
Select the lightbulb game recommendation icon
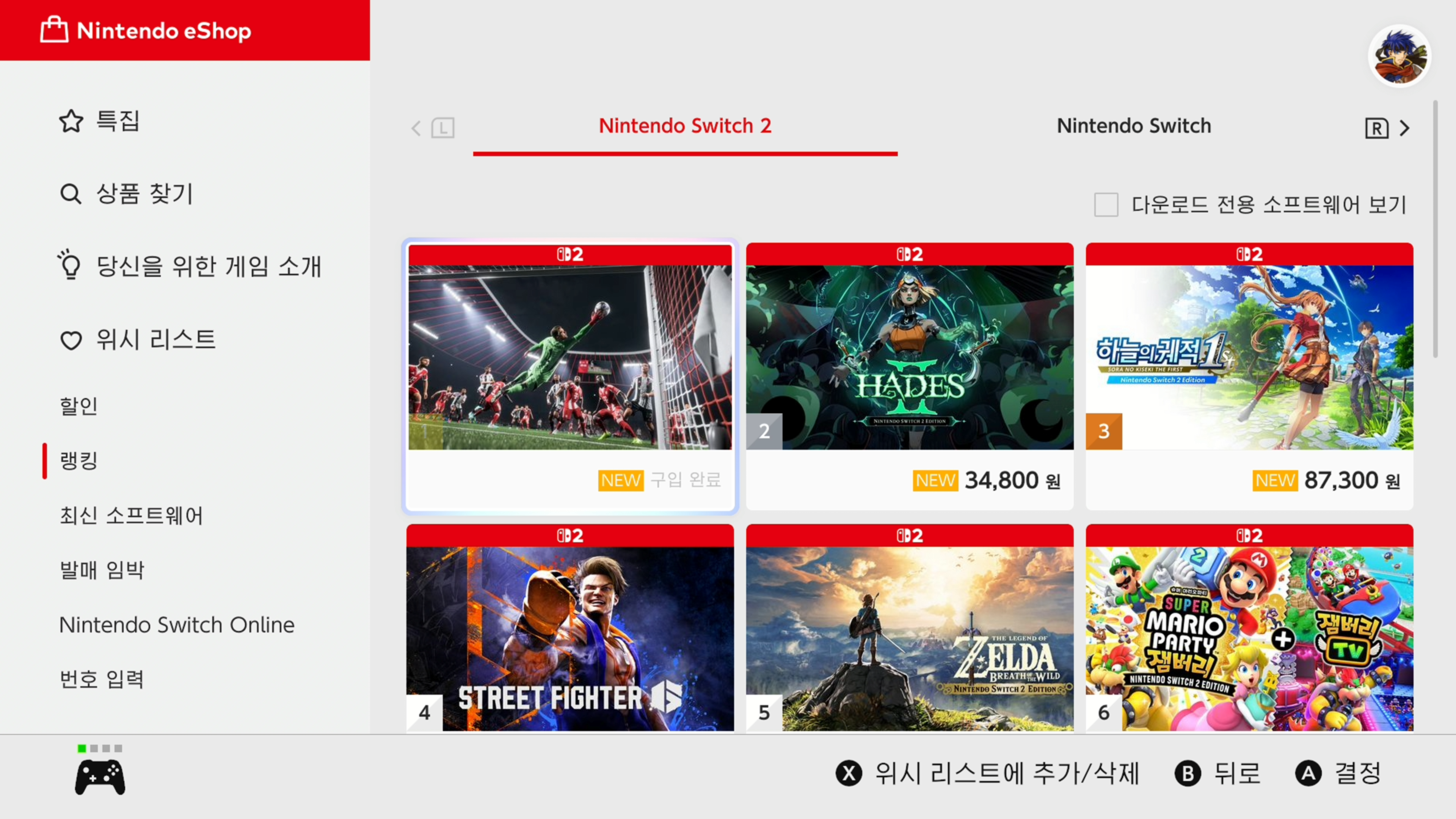69,265
